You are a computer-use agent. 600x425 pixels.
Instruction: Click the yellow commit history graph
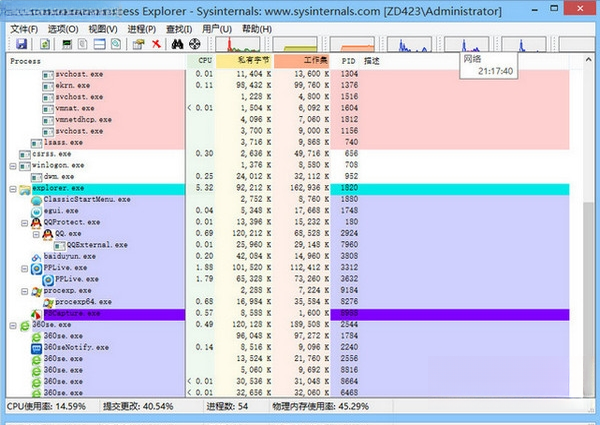tap(295, 44)
